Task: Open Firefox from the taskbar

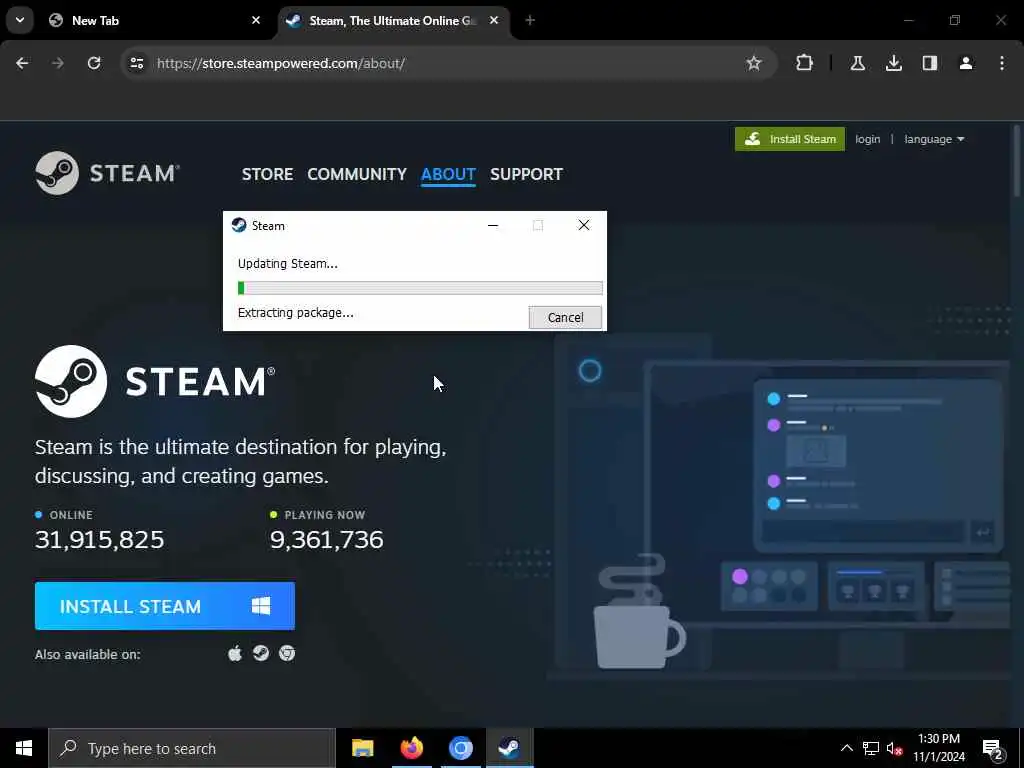Action: click(411, 748)
